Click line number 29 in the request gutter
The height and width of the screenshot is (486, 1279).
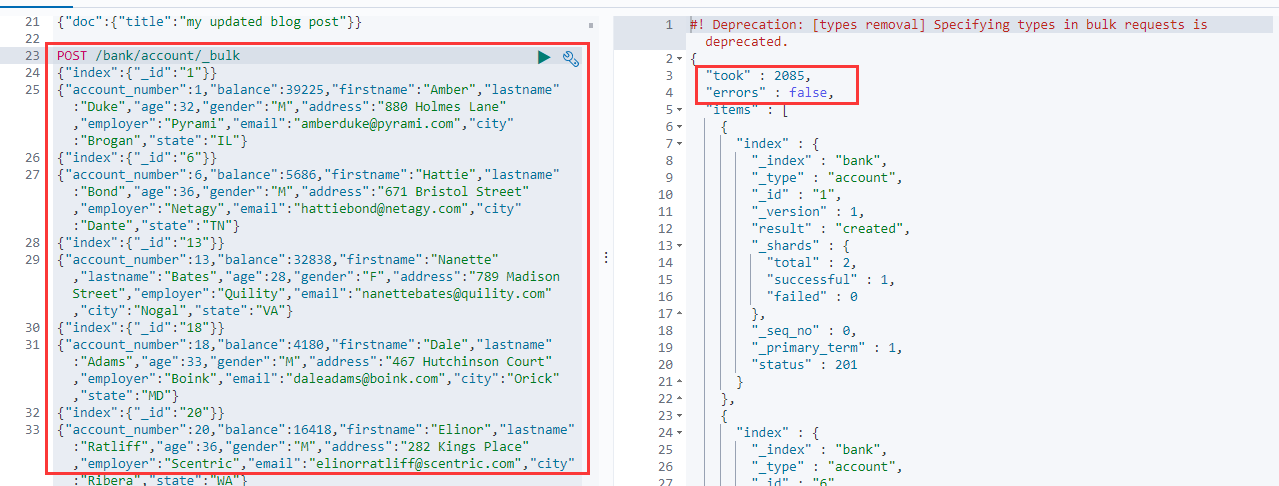click(31, 260)
